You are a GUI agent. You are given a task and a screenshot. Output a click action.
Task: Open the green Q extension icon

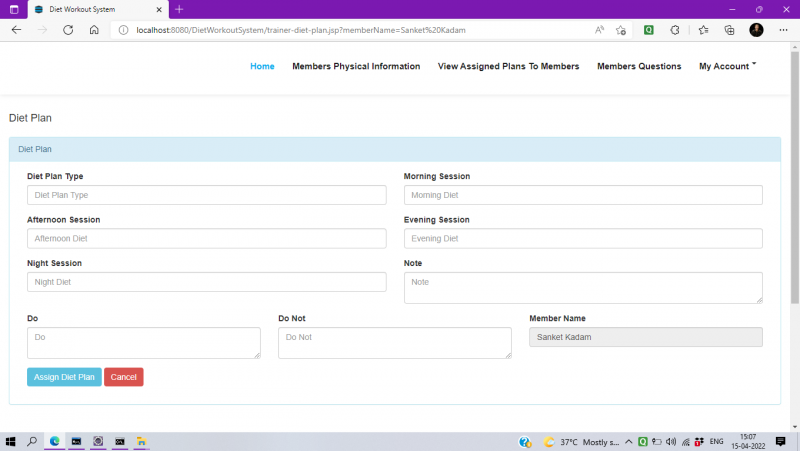pos(648,30)
